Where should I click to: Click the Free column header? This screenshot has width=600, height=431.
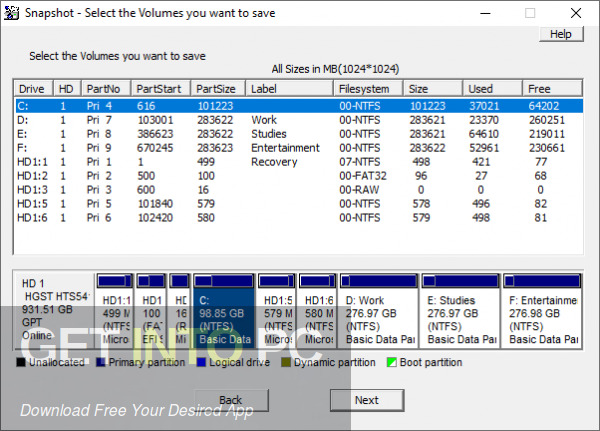coord(553,89)
